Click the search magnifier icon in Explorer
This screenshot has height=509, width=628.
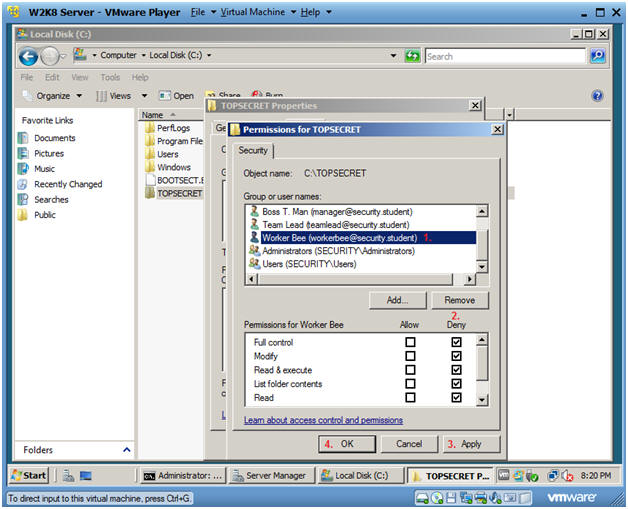tap(597, 56)
